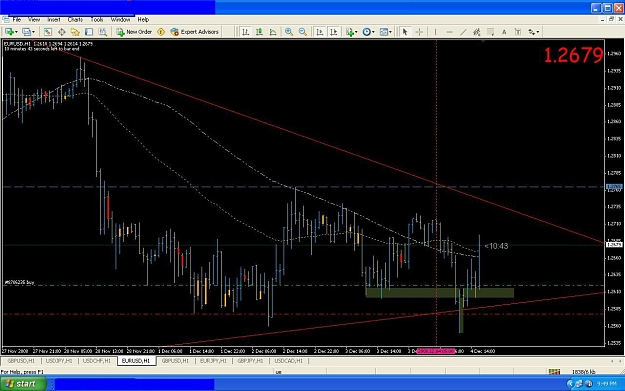Expand the Arrows dropdown arrow

[538, 32]
